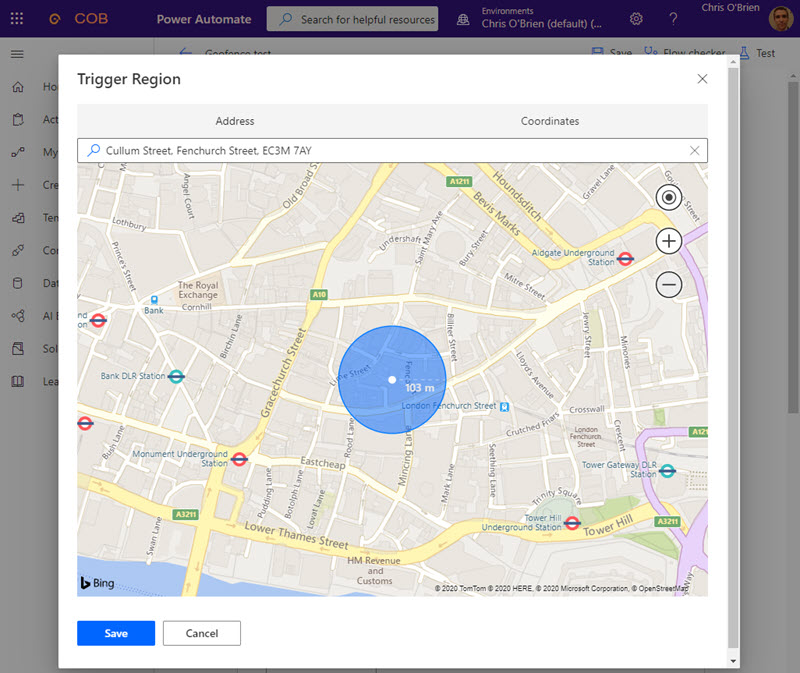800x673 pixels.
Task: Clear the address search field
Action: (694, 151)
